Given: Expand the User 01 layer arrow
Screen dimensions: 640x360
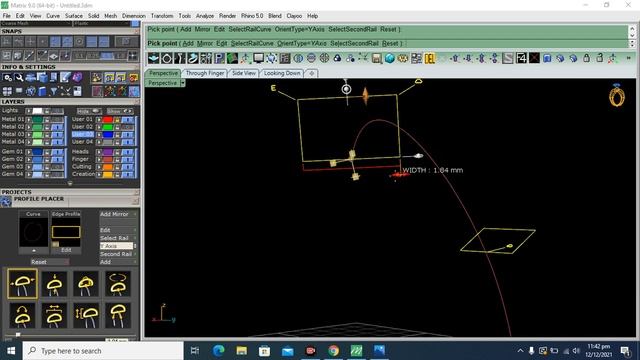Looking at the screenshot, I should point(99,120).
